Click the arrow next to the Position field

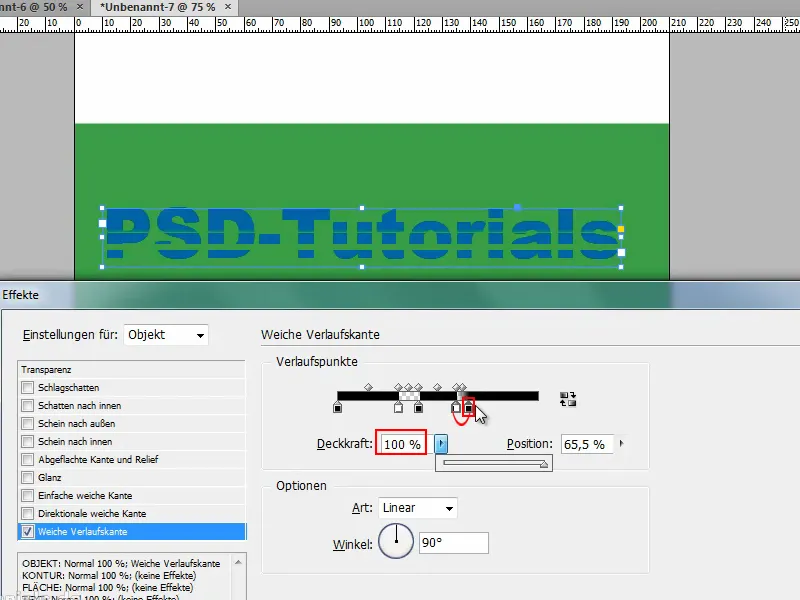pyautogui.click(x=621, y=443)
